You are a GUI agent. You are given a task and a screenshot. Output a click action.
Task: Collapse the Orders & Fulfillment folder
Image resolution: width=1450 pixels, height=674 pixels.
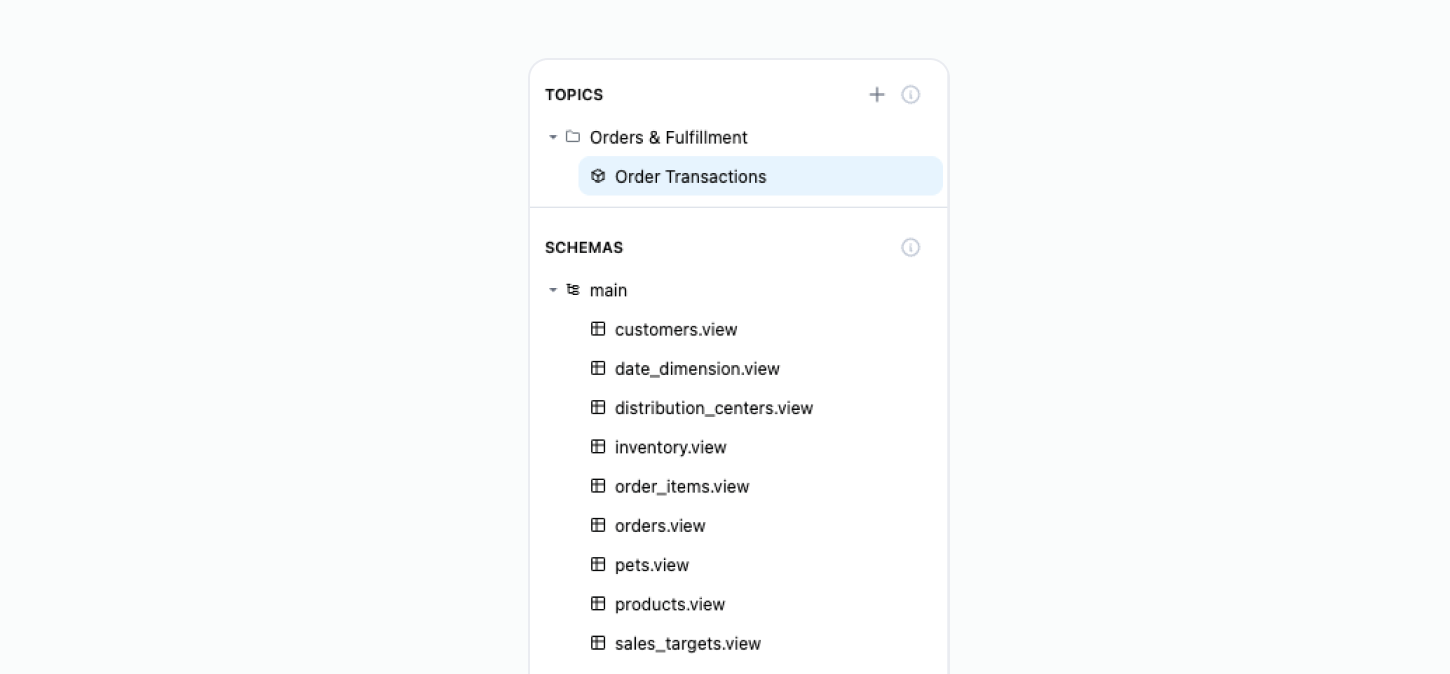click(552, 137)
